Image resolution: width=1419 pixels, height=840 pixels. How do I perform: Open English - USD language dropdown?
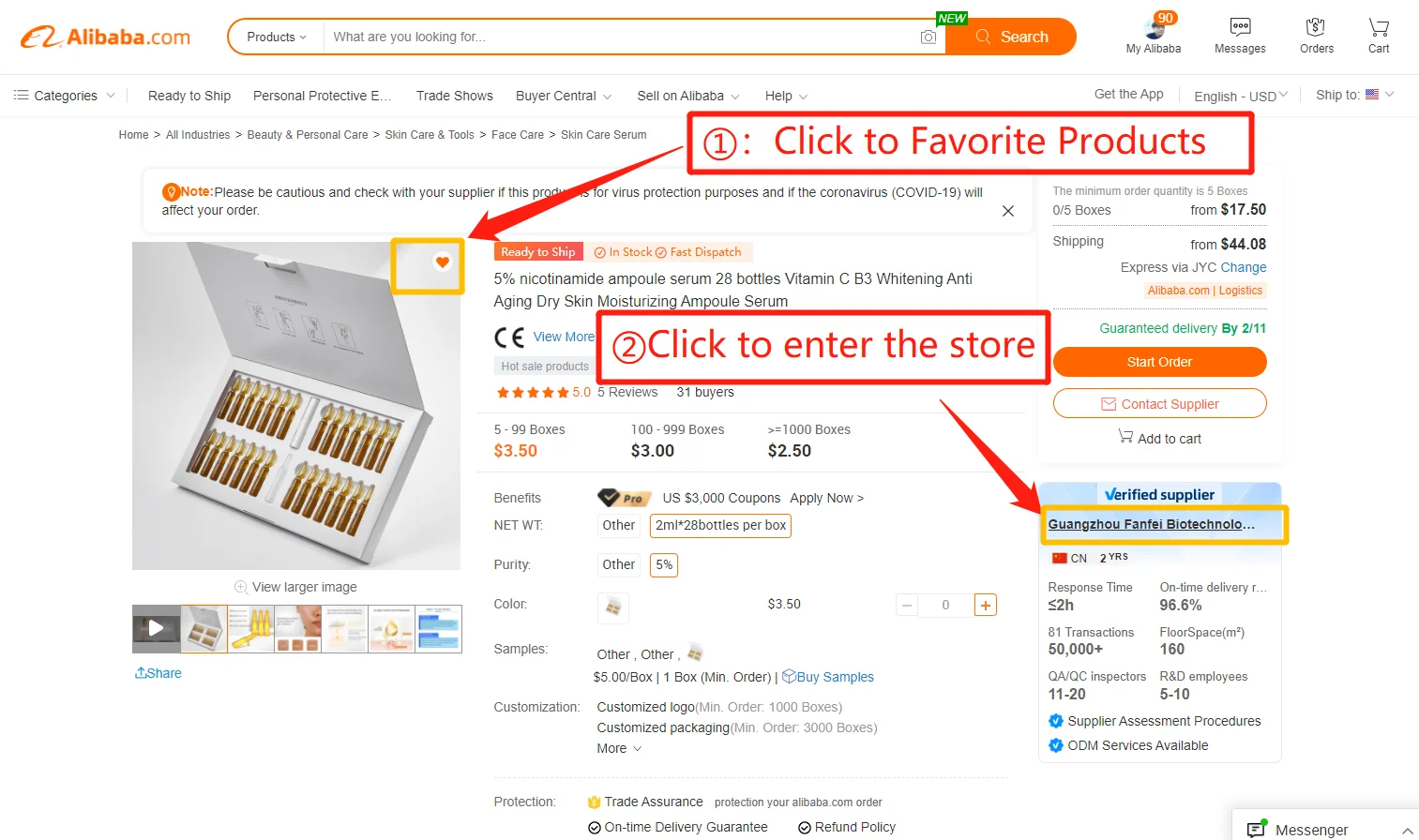coord(1241,96)
